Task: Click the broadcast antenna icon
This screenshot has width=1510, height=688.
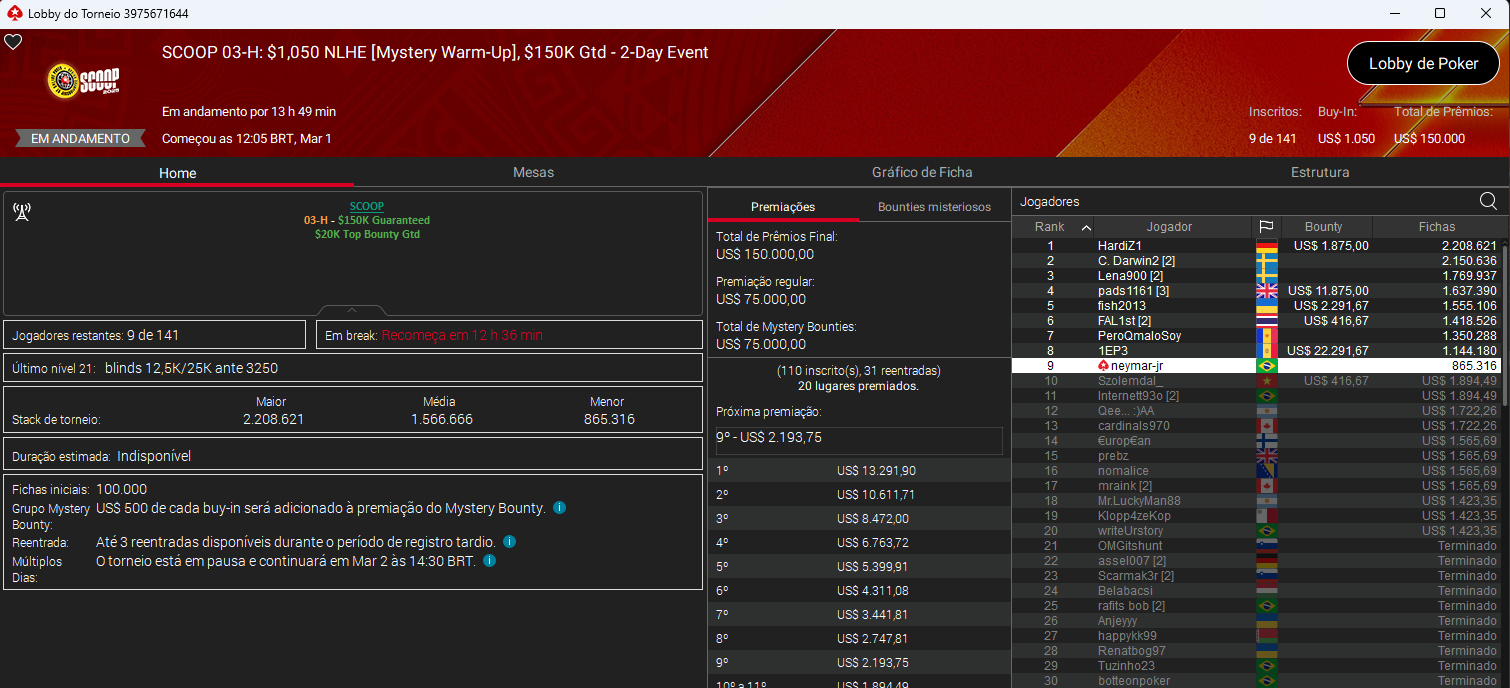Action: (x=21, y=212)
